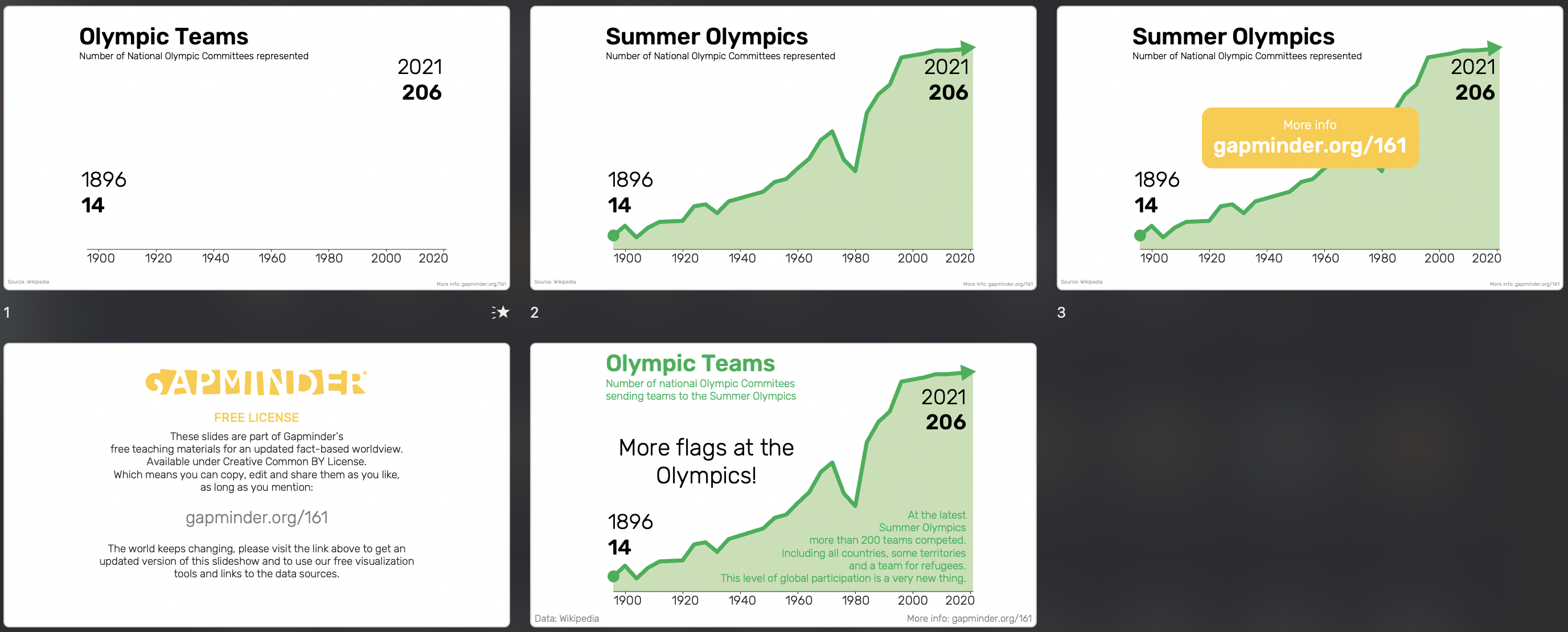Click slide number 1 label
1568x632 pixels.
point(7,313)
